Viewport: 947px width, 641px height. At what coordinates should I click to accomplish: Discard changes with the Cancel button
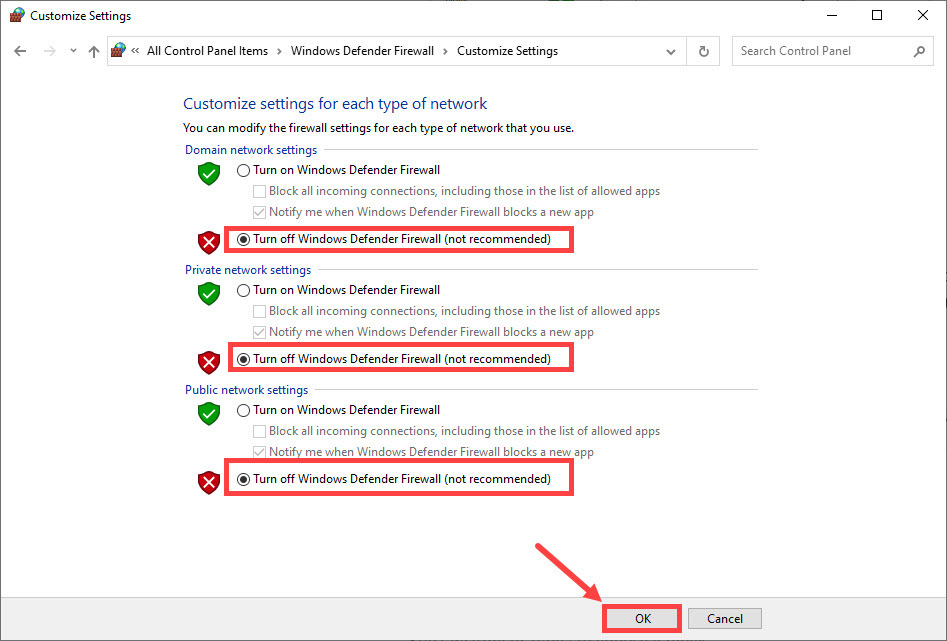pos(725,619)
